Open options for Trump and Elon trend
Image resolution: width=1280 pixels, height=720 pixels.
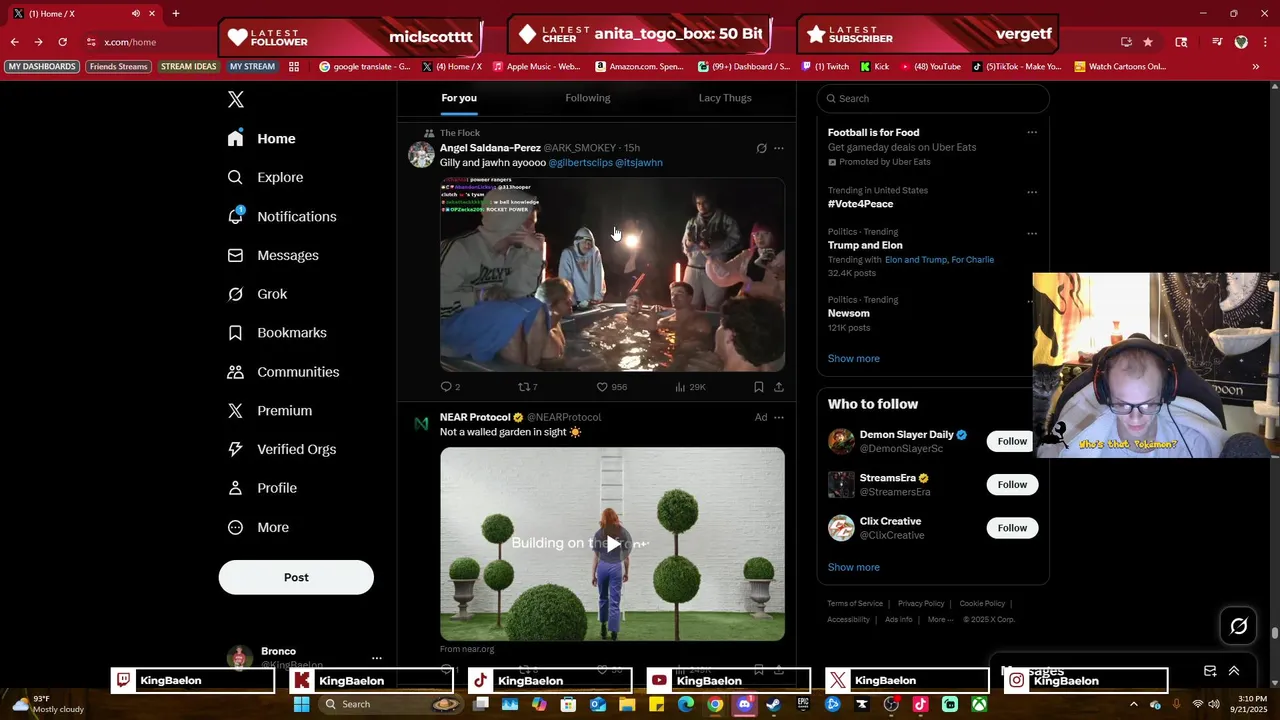1032,233
